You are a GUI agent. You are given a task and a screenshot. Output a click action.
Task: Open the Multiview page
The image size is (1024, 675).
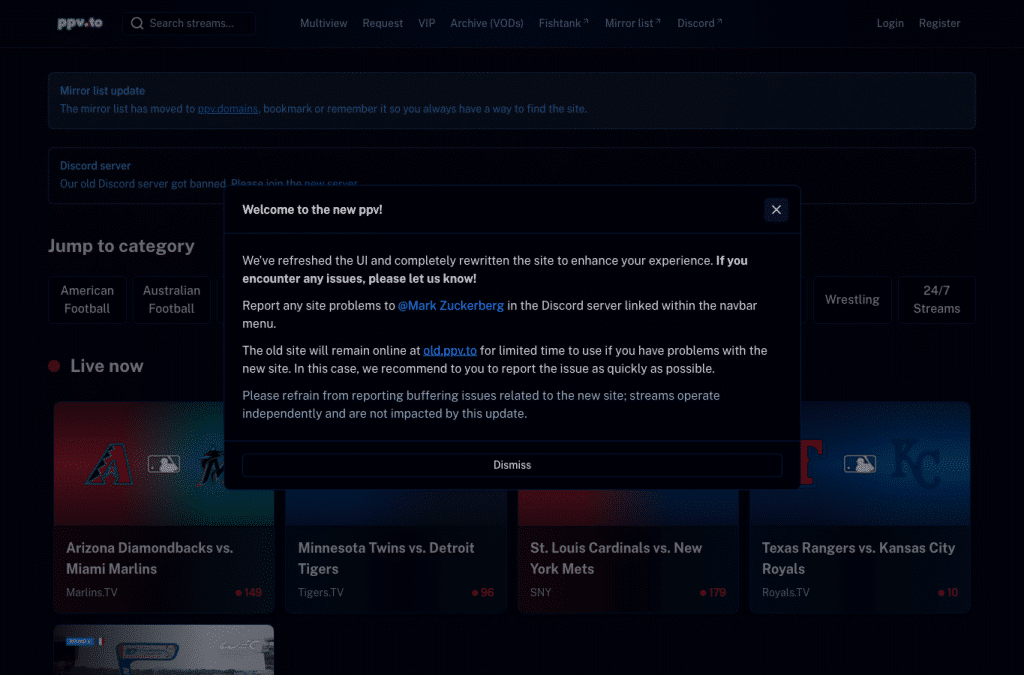point(323,24)
